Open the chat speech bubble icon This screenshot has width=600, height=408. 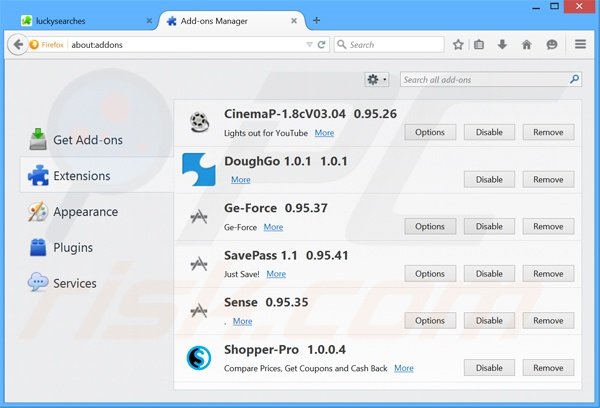pos(552,45)
